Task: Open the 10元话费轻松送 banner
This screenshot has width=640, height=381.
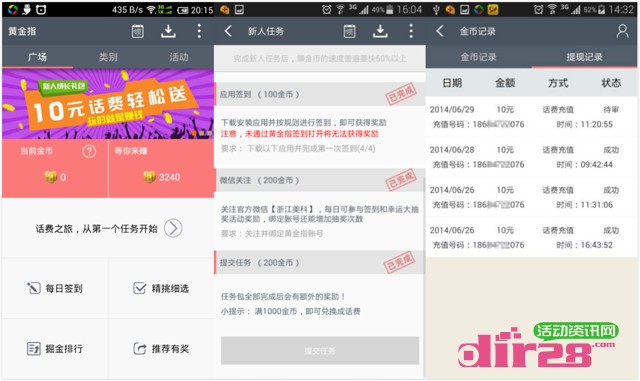Action: point(108,104)
